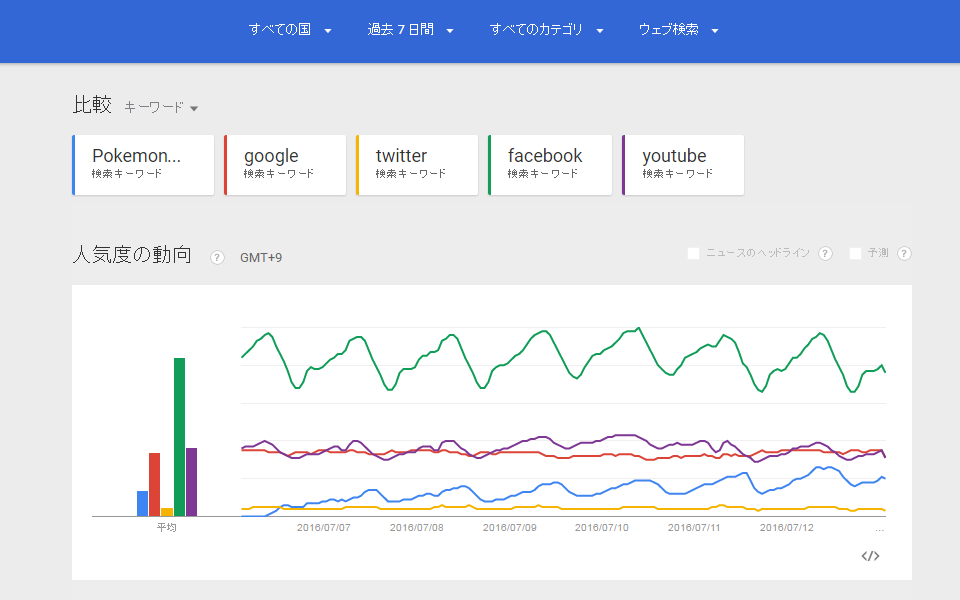This screenshot has height=600, width=960.
Task: Expand the 過去 7 日間 time range dropdown
Action: tap(410, 30)
